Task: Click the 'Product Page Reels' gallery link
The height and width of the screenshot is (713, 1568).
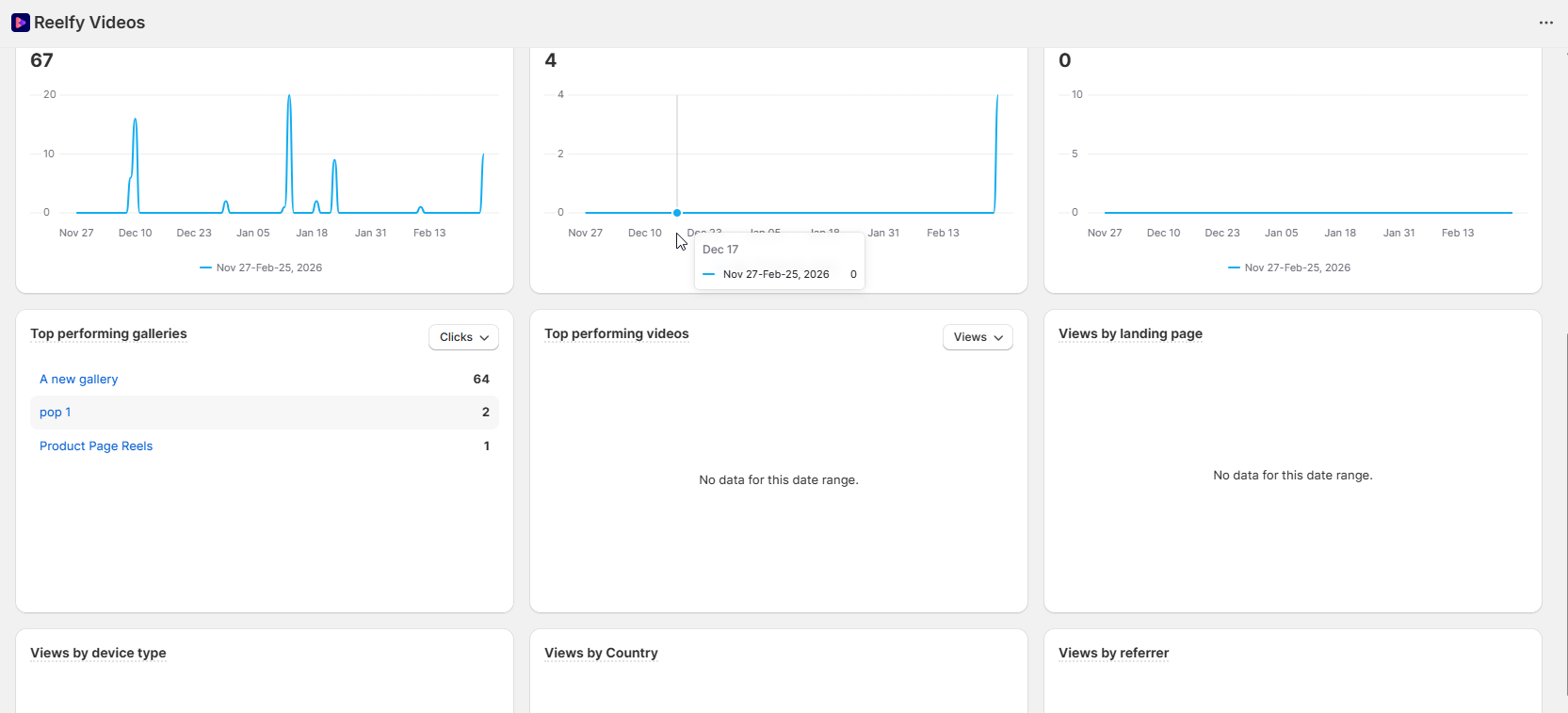Action: (x=96, y=446)
